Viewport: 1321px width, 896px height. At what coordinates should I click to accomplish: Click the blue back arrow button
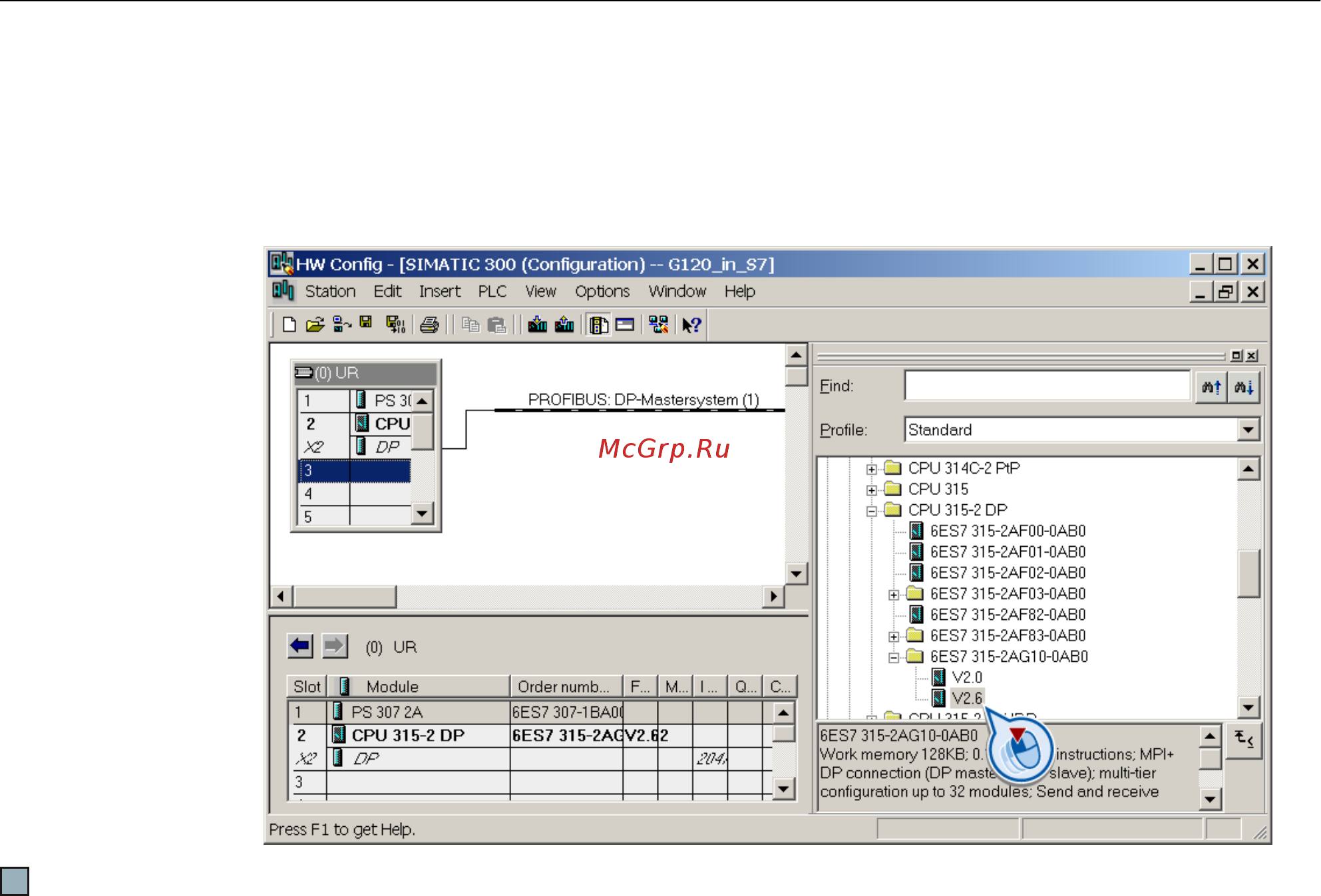click(300, 646)
